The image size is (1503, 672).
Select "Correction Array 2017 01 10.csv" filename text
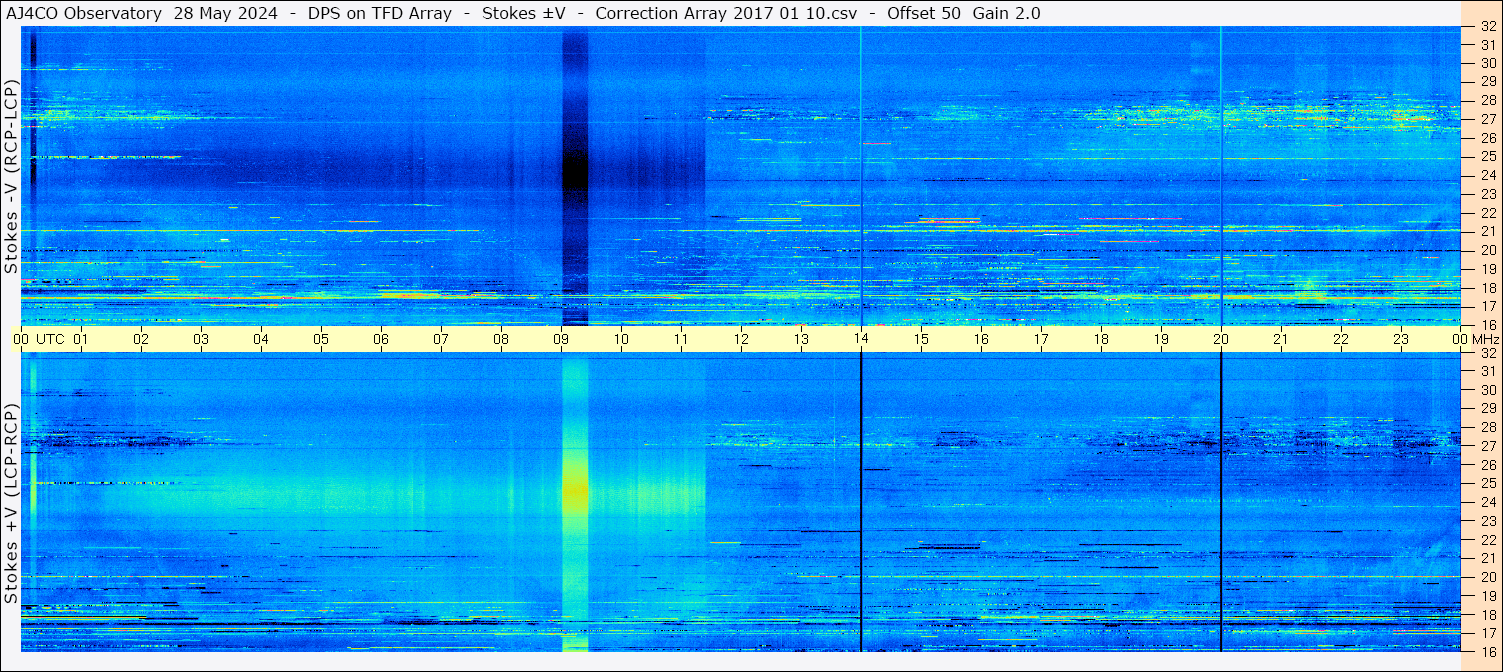(727, 13)
